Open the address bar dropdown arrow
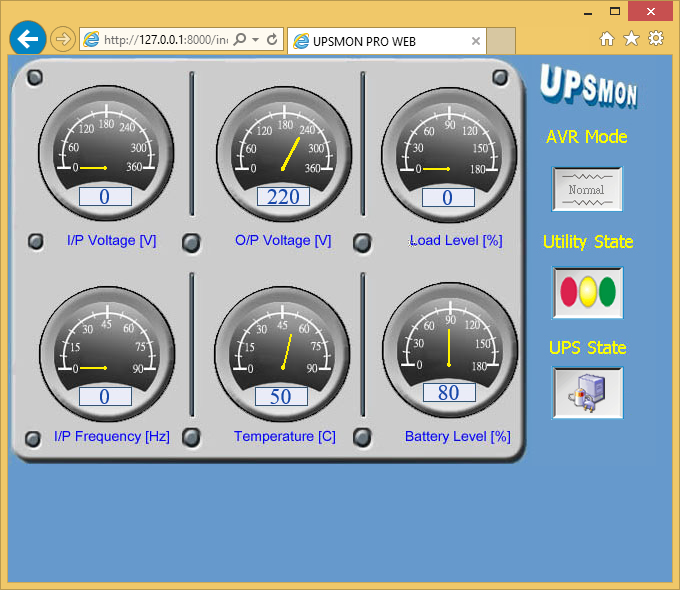 click(x=256, y=40)
